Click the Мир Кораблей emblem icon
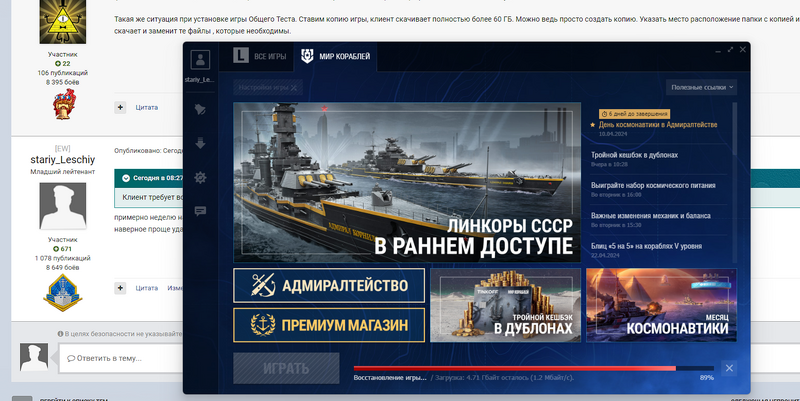 (x=307, y=56)
